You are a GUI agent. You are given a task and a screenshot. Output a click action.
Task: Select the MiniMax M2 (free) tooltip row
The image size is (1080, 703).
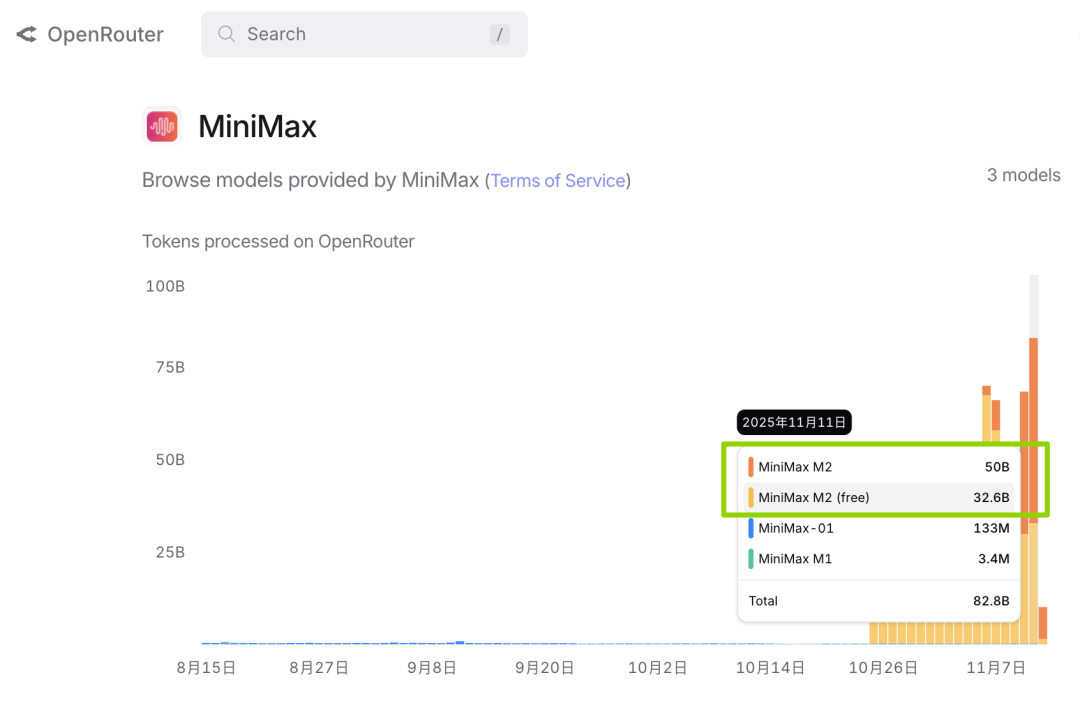click(880, 498)
